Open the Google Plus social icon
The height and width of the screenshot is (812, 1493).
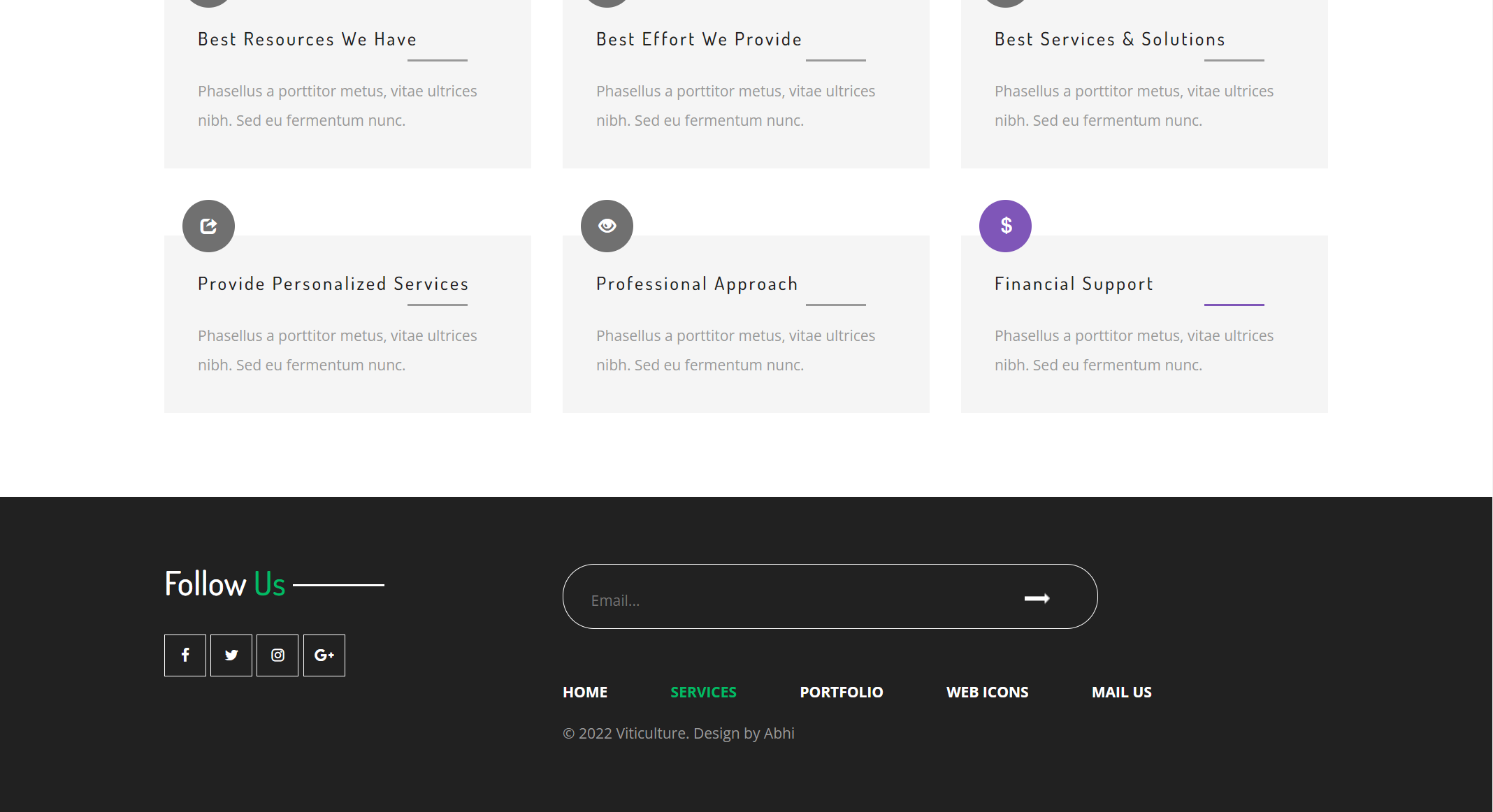[x=324, y=655]
